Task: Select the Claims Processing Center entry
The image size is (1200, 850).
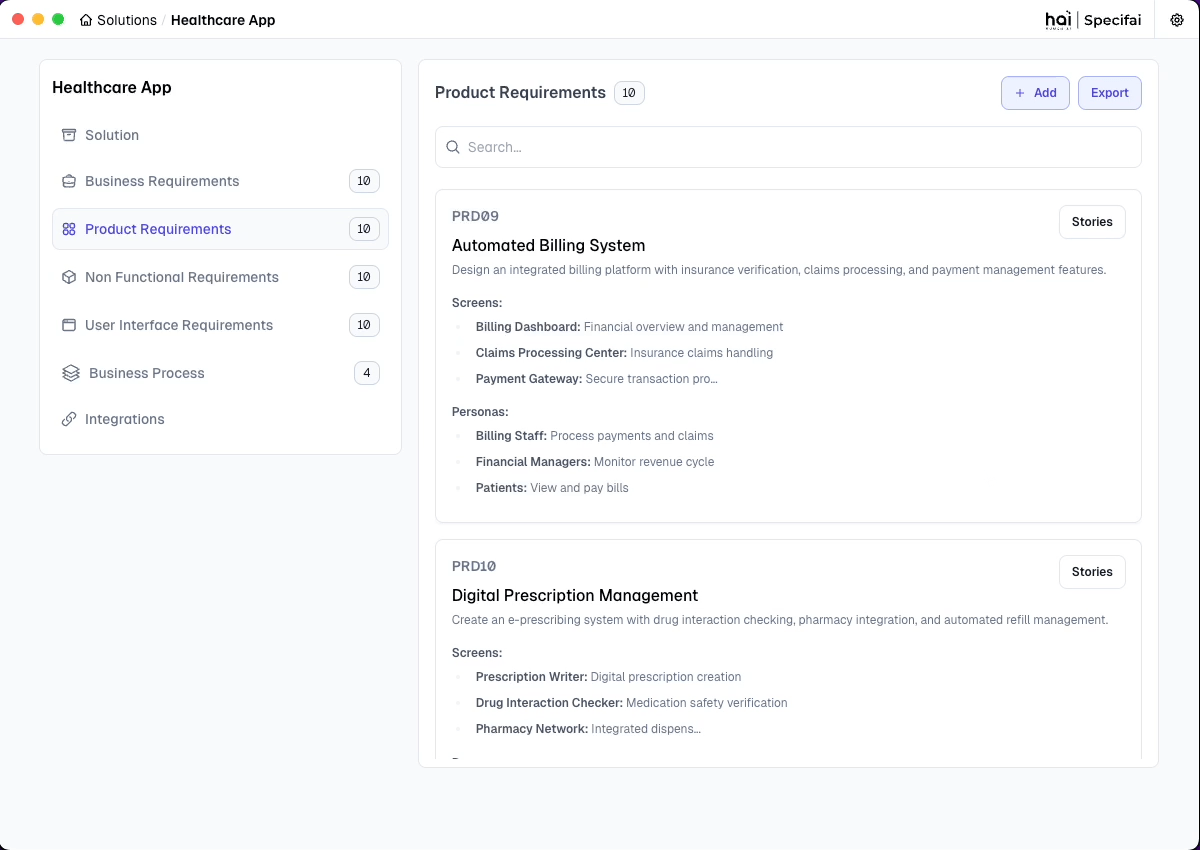Action: pyautogui.click(x=624, y=353)
